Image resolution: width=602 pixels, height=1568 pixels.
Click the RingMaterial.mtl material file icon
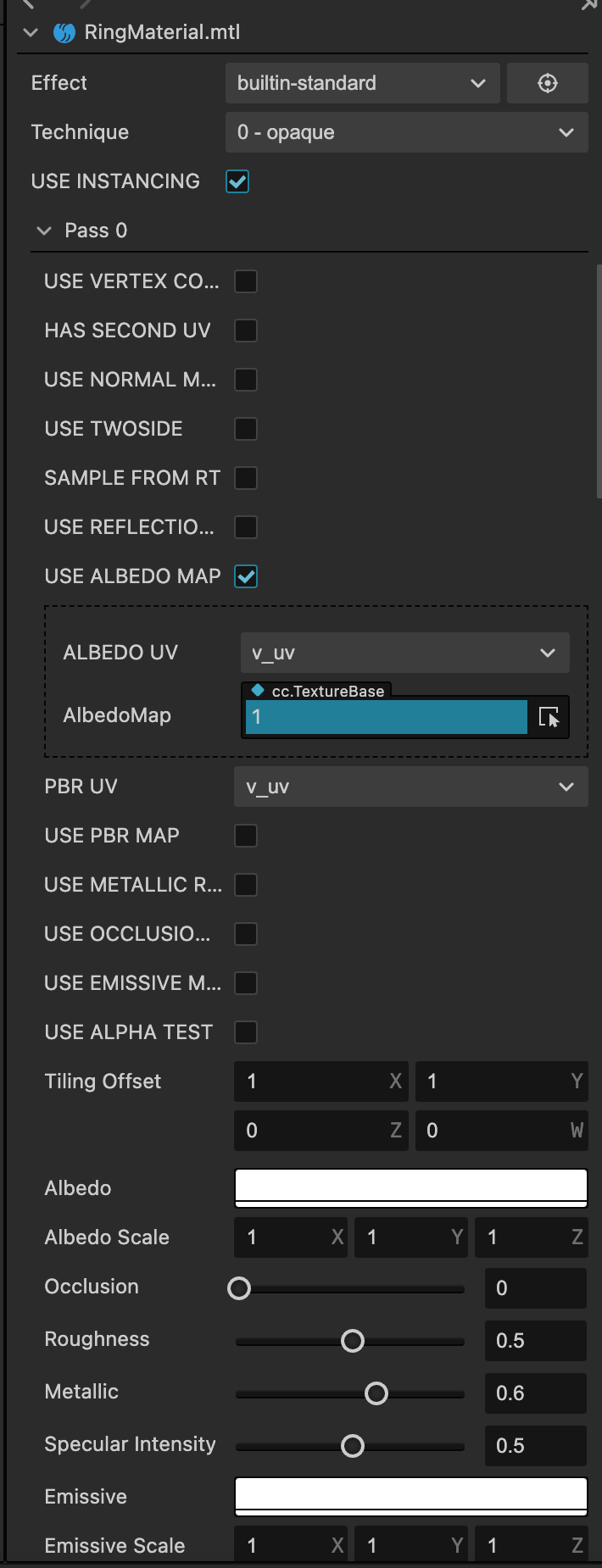tap(64, 33)
